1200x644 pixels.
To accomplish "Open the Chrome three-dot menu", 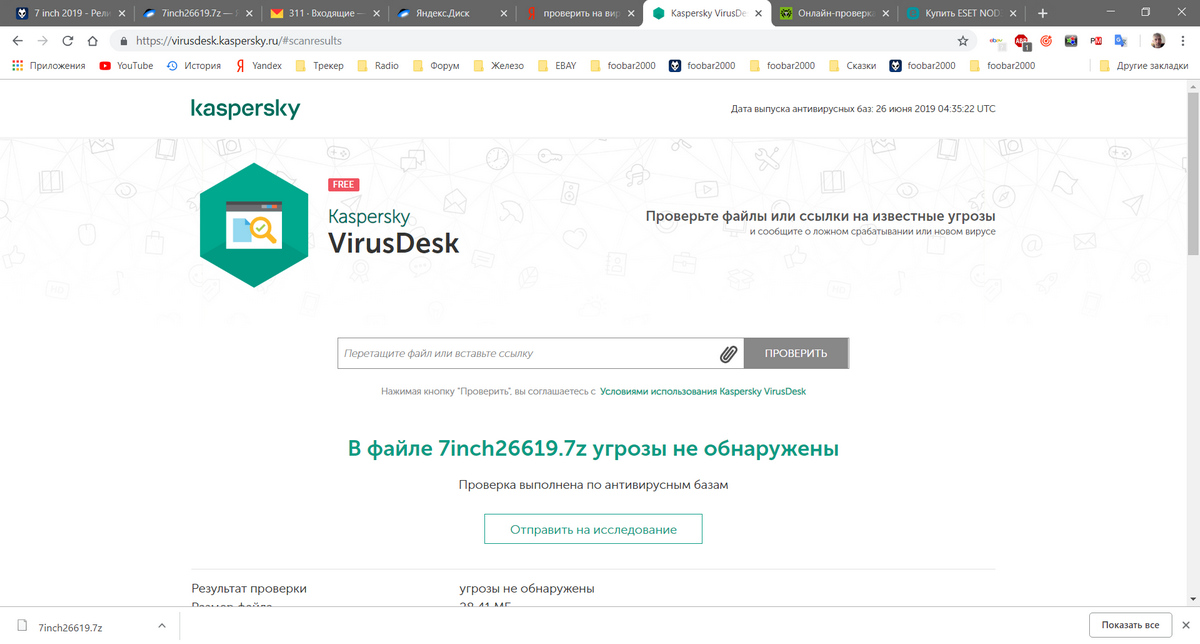I will (x=1184, y=42).
